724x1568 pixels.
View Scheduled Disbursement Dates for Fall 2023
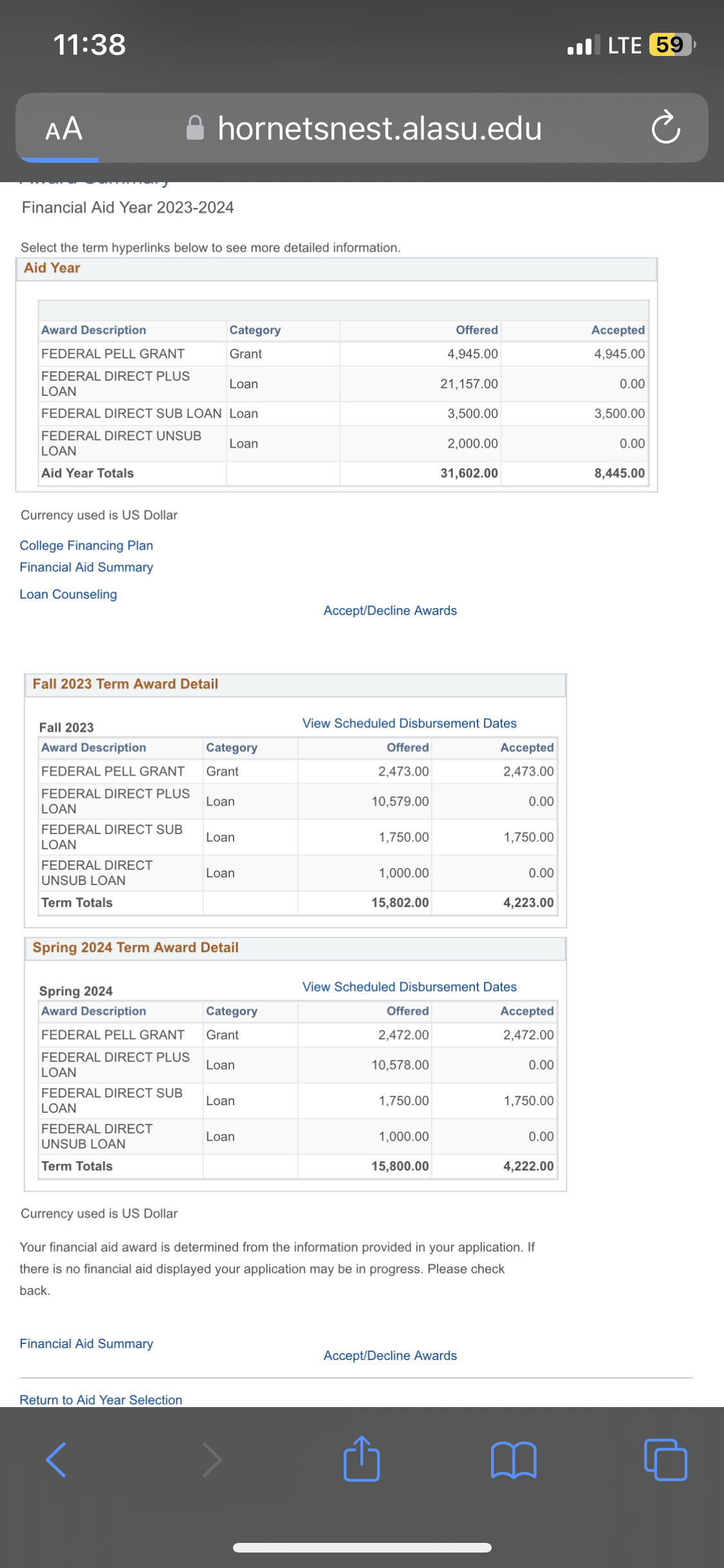point(409,723)
